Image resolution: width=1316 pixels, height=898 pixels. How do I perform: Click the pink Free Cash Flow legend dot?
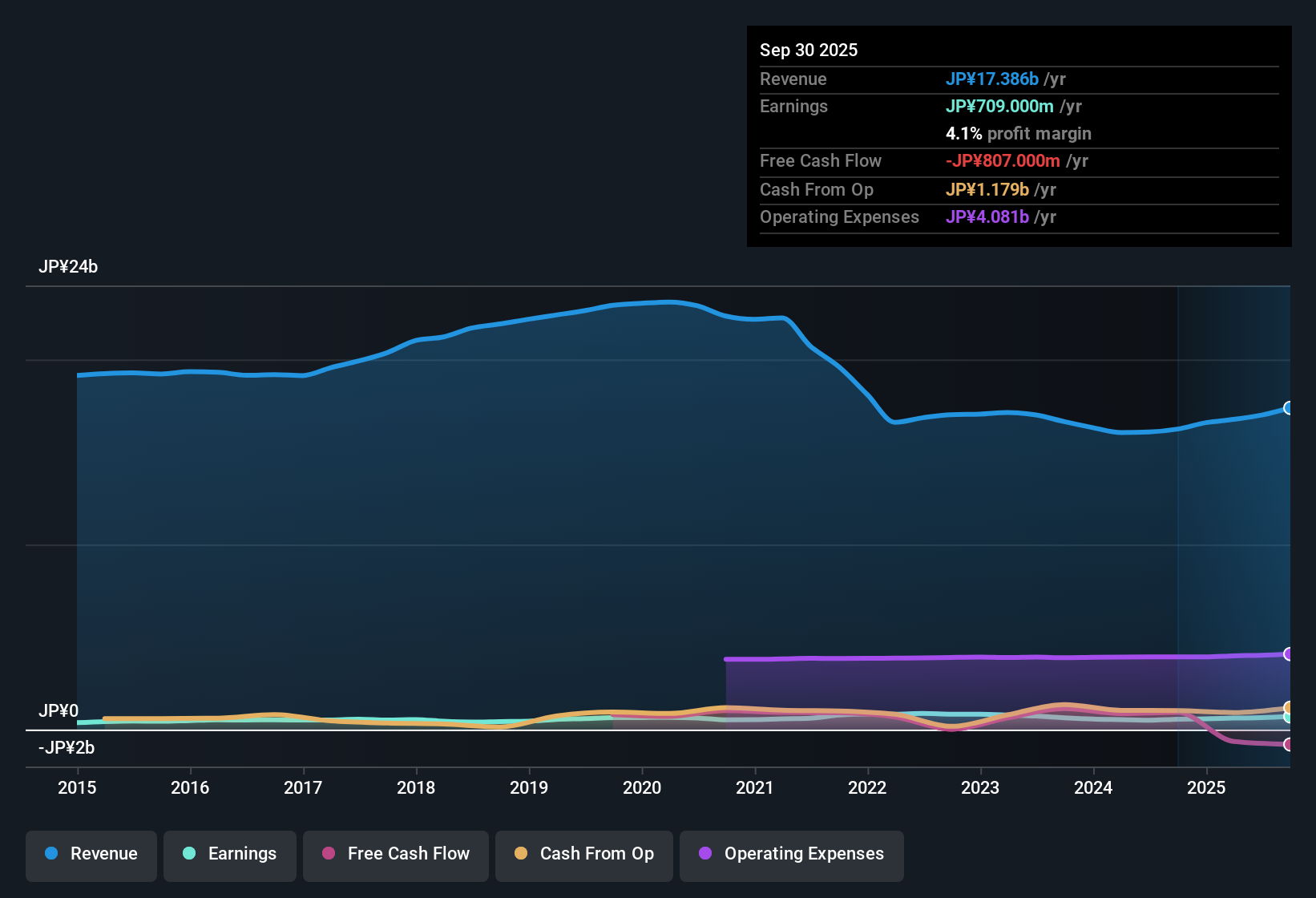coord(327,854)
